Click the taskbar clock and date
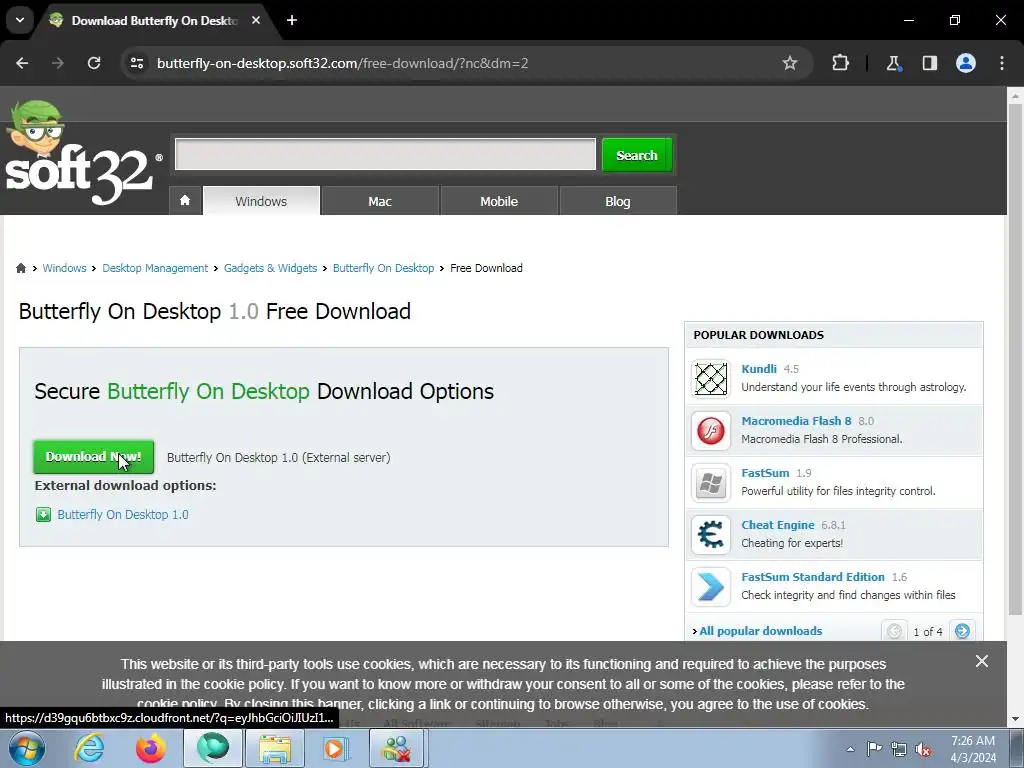The image size is (1024, 768). [973, 749]
